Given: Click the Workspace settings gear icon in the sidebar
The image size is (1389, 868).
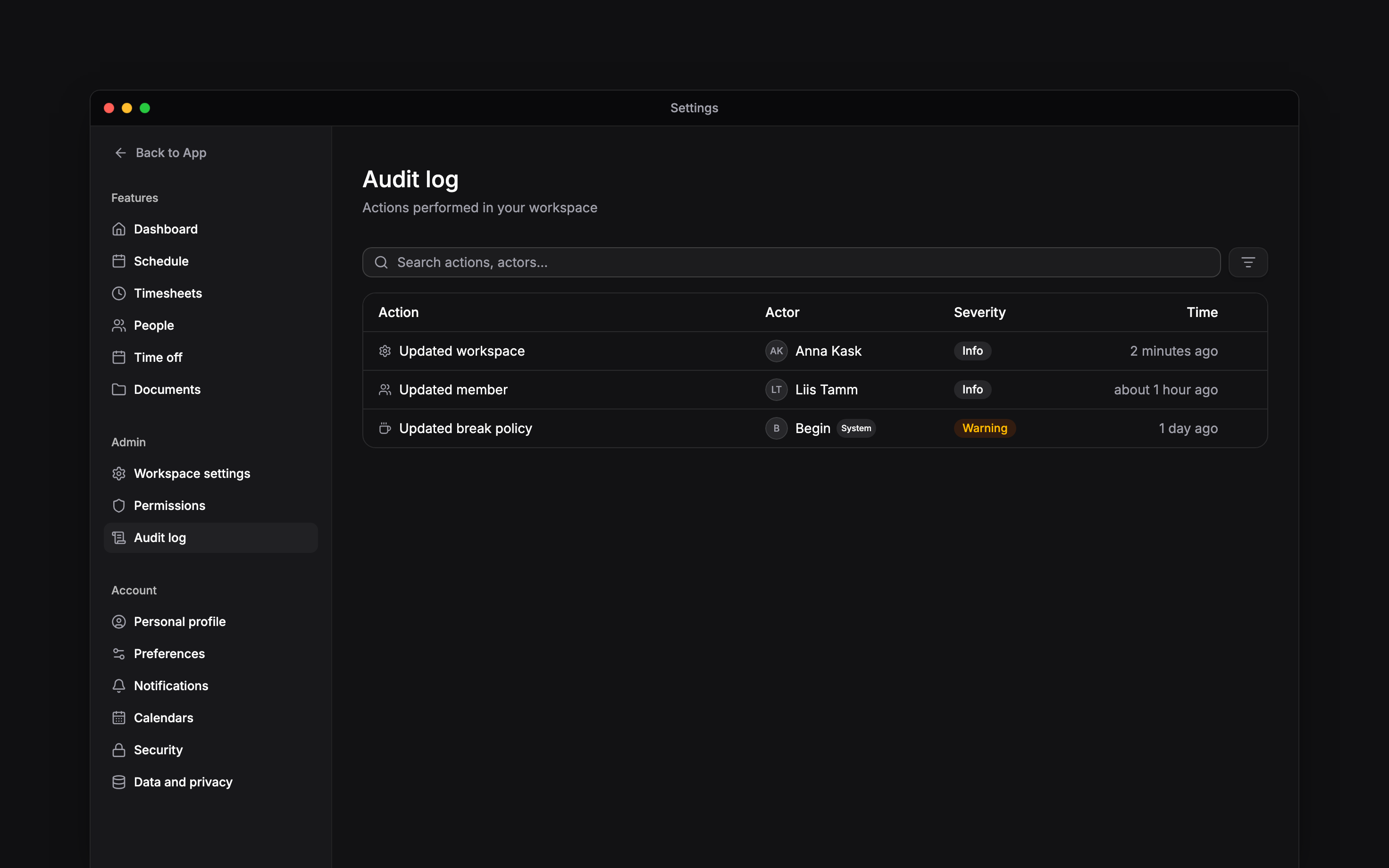Looking at the screenshot, I should [119, 474].
